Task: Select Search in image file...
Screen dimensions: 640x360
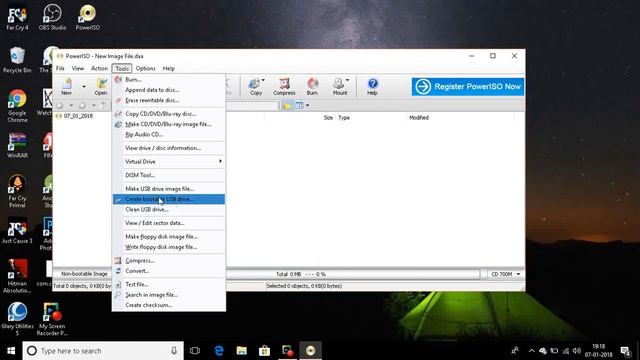Action: pos(169,295)
